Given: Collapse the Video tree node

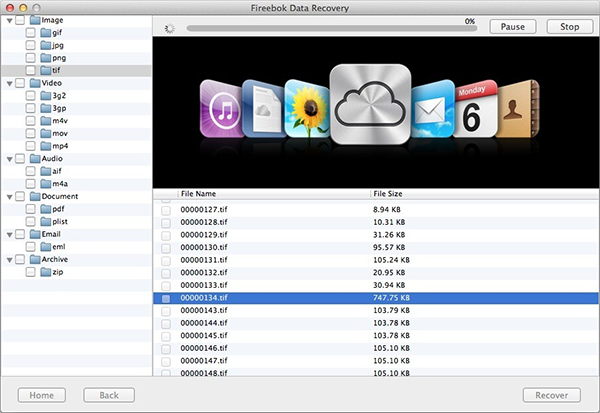Looking at the screenshot, I should (x=10, y=83).
